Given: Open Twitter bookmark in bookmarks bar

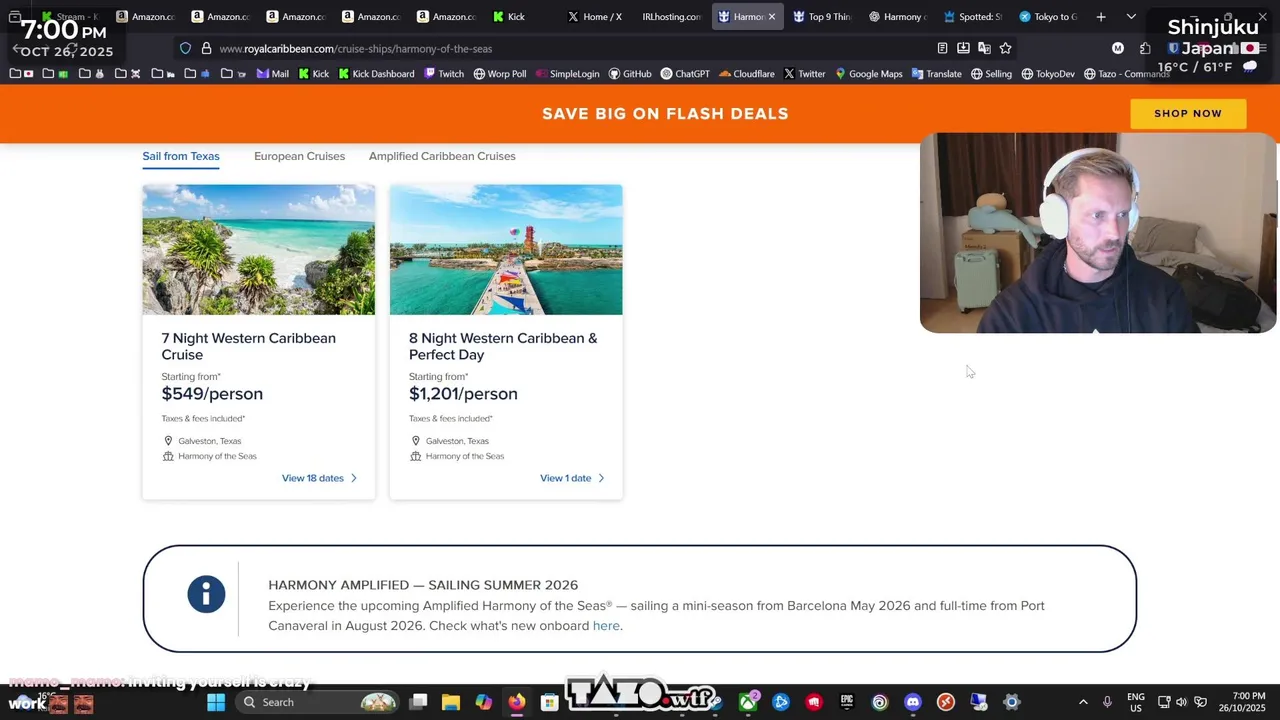Looking at the screenshot, I should tap(804, 74).
